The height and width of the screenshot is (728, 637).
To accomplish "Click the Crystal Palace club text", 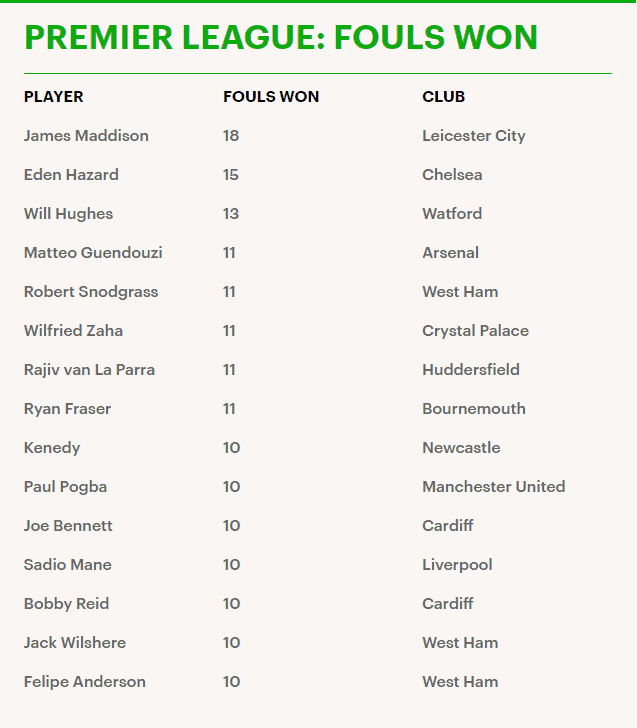I will tap(475, 331).
